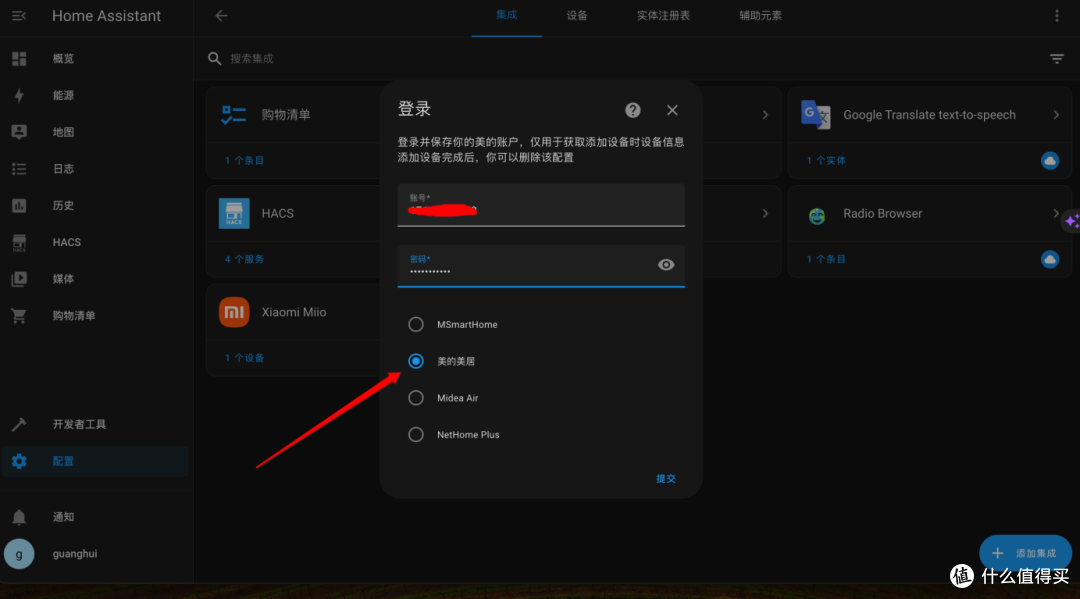Open the guanghui user profile avatar

coord(19,554)
